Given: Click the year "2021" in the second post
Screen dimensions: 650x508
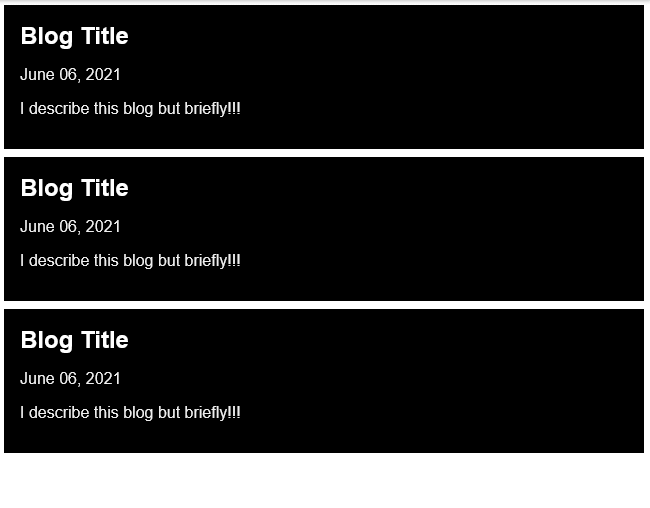Looking at the screenshot, I should (103, 227).
